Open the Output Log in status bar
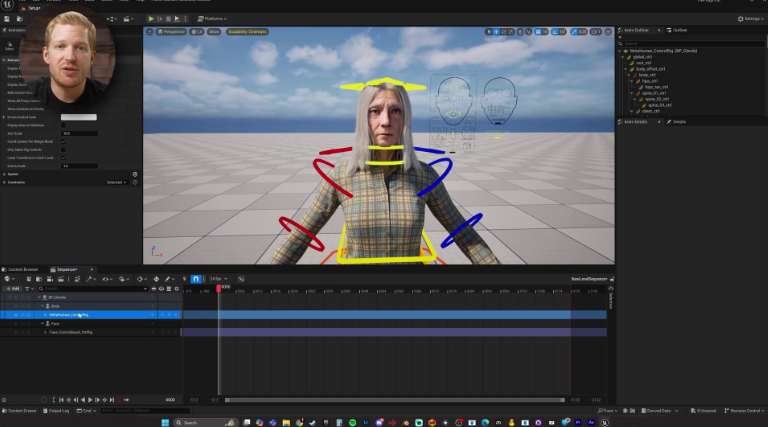The width and height of the screenshot is (768, 427). pos(56,411)
